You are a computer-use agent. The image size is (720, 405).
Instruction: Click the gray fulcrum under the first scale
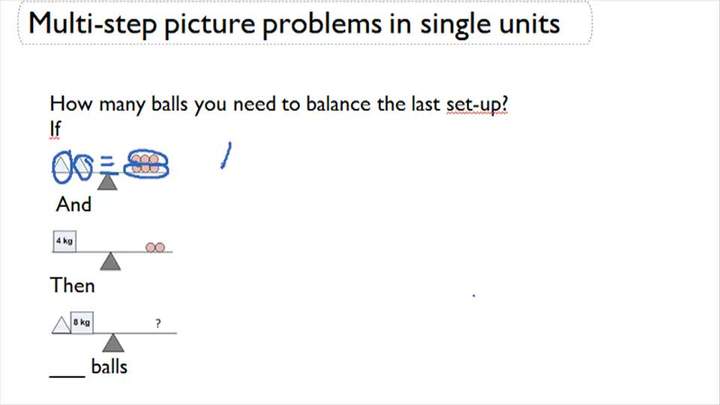click(x=107, y=181)
